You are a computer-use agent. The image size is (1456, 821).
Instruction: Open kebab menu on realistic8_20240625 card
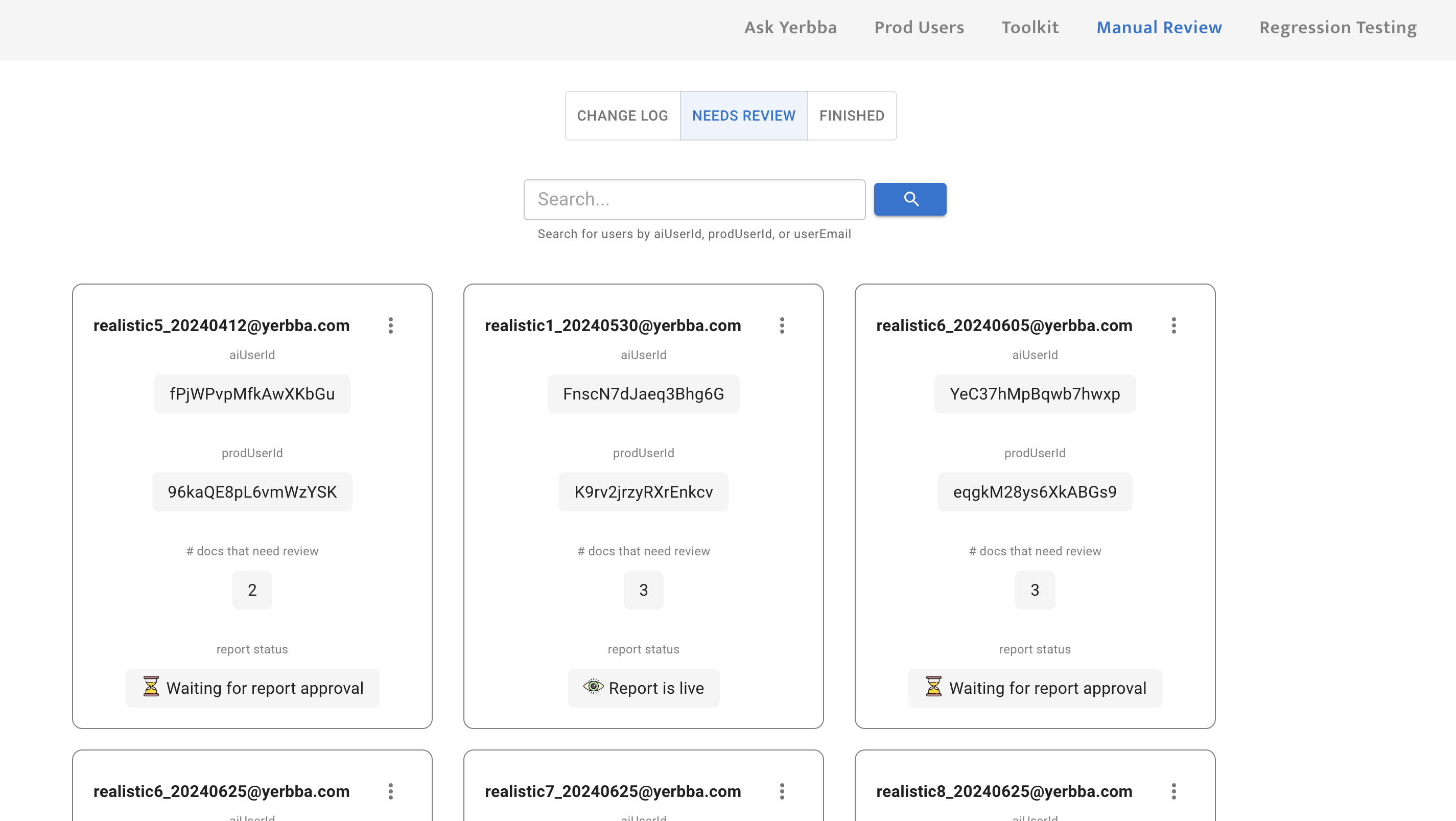(1173, 791)
